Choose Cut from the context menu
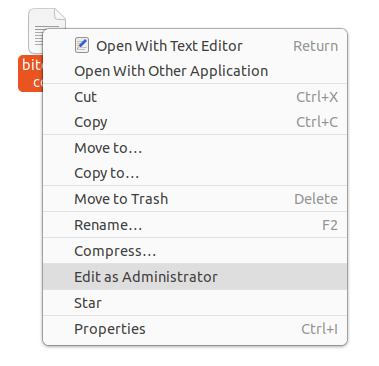The image size is (379, 366). 195,97
